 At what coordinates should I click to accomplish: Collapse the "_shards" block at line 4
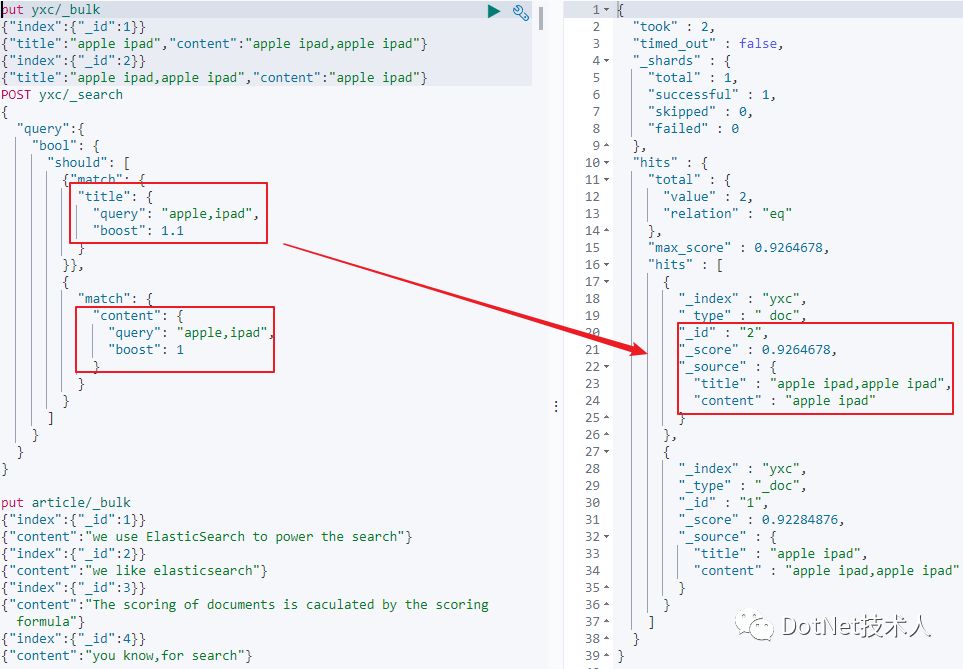pos(607,61)
